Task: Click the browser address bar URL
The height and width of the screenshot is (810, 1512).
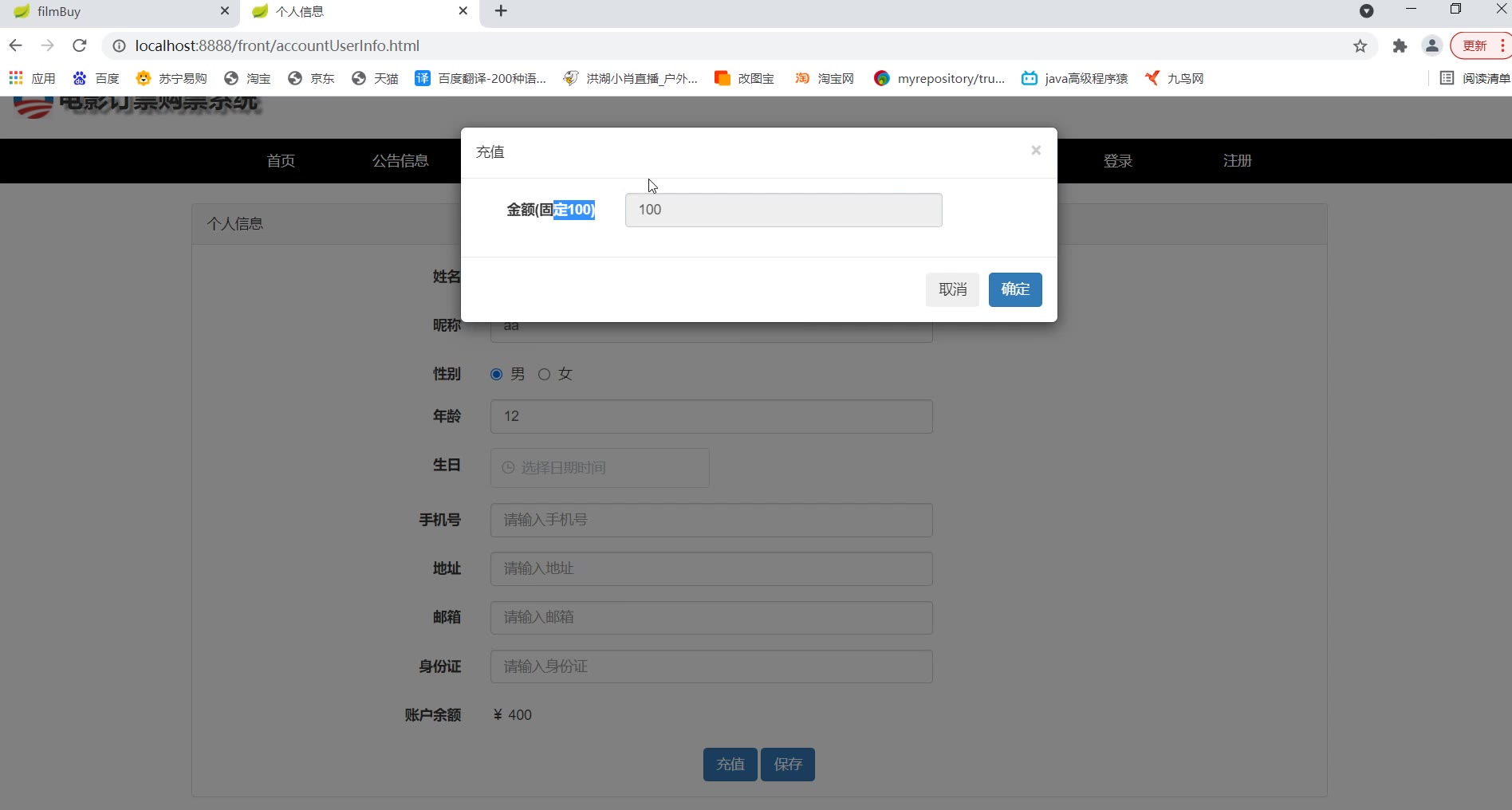Action: (277, 46)
